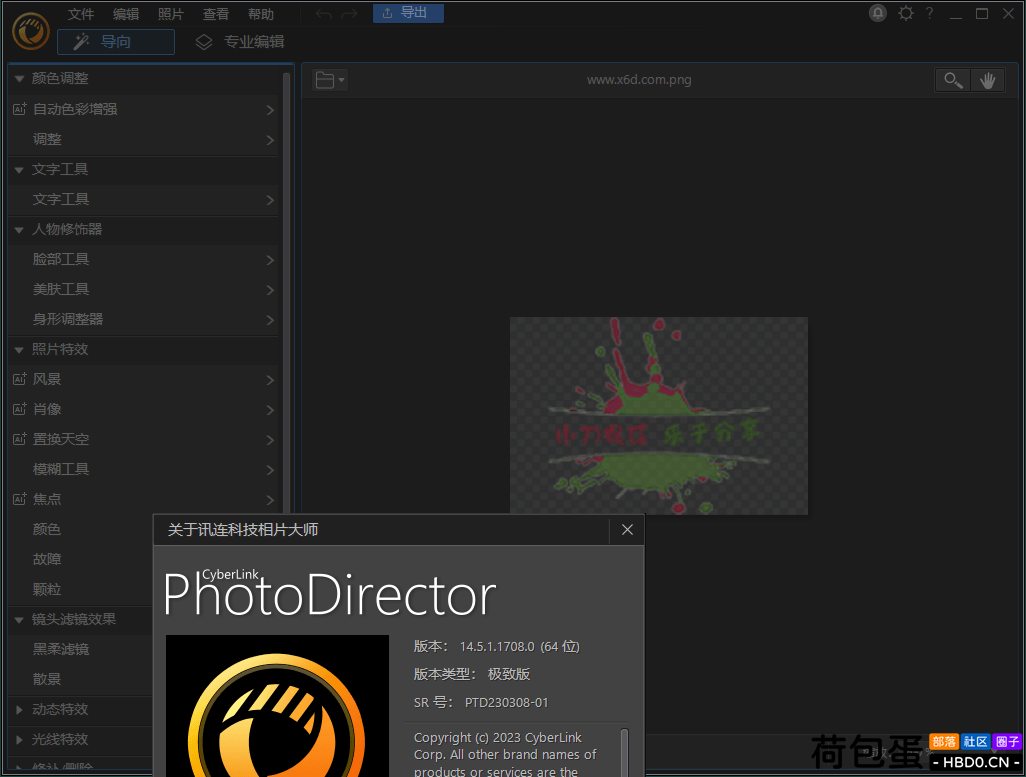
Task: Select the 肖像 effect row
Action: [143, 409]
